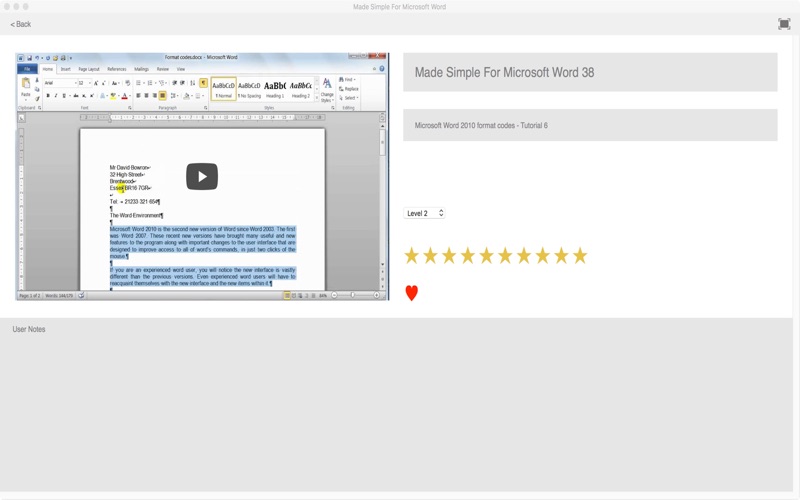Rate the tutorial four stars

coord(468,255)
